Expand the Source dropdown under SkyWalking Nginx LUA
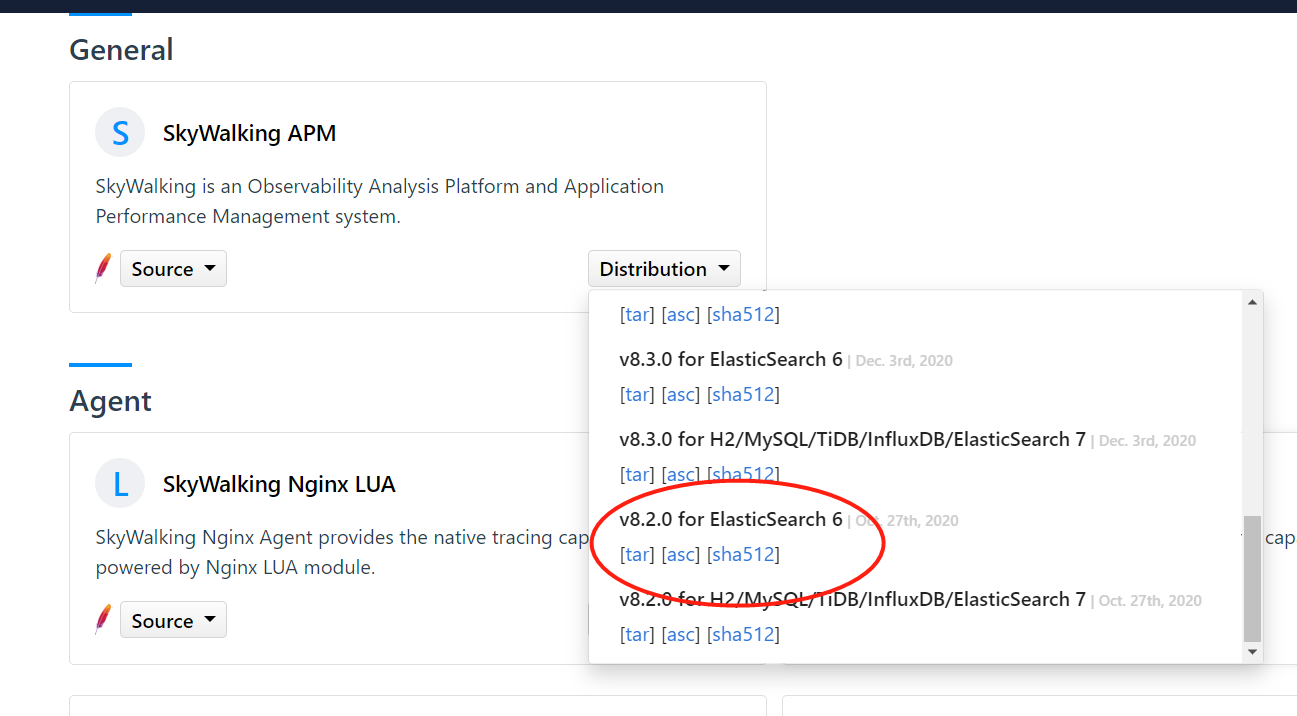The image size is (1297, 716). [x=173, y=620]
